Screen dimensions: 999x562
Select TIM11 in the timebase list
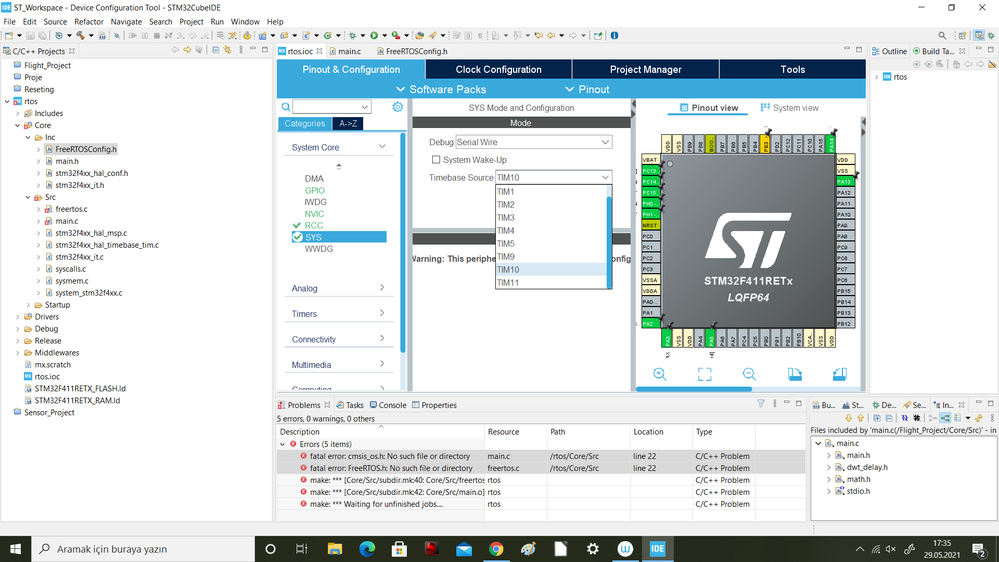552,282
